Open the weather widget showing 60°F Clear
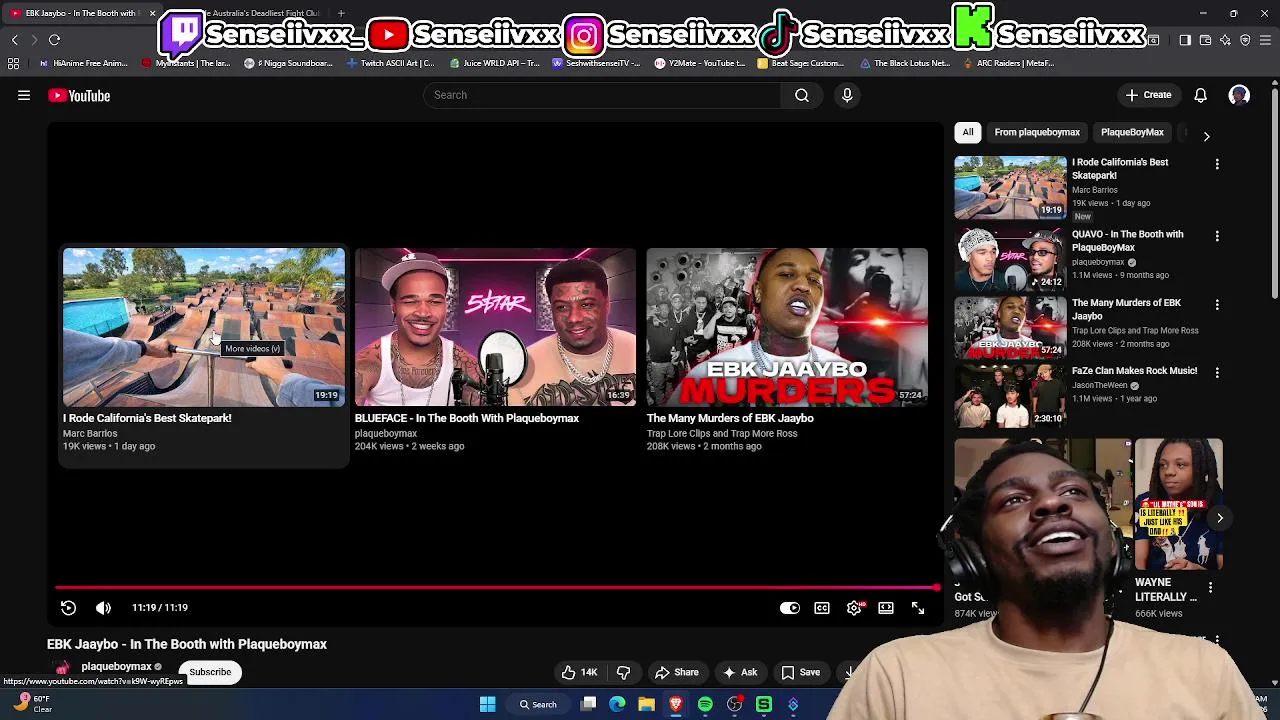Viewport: 1280px width, 720px height. (33, 704)
